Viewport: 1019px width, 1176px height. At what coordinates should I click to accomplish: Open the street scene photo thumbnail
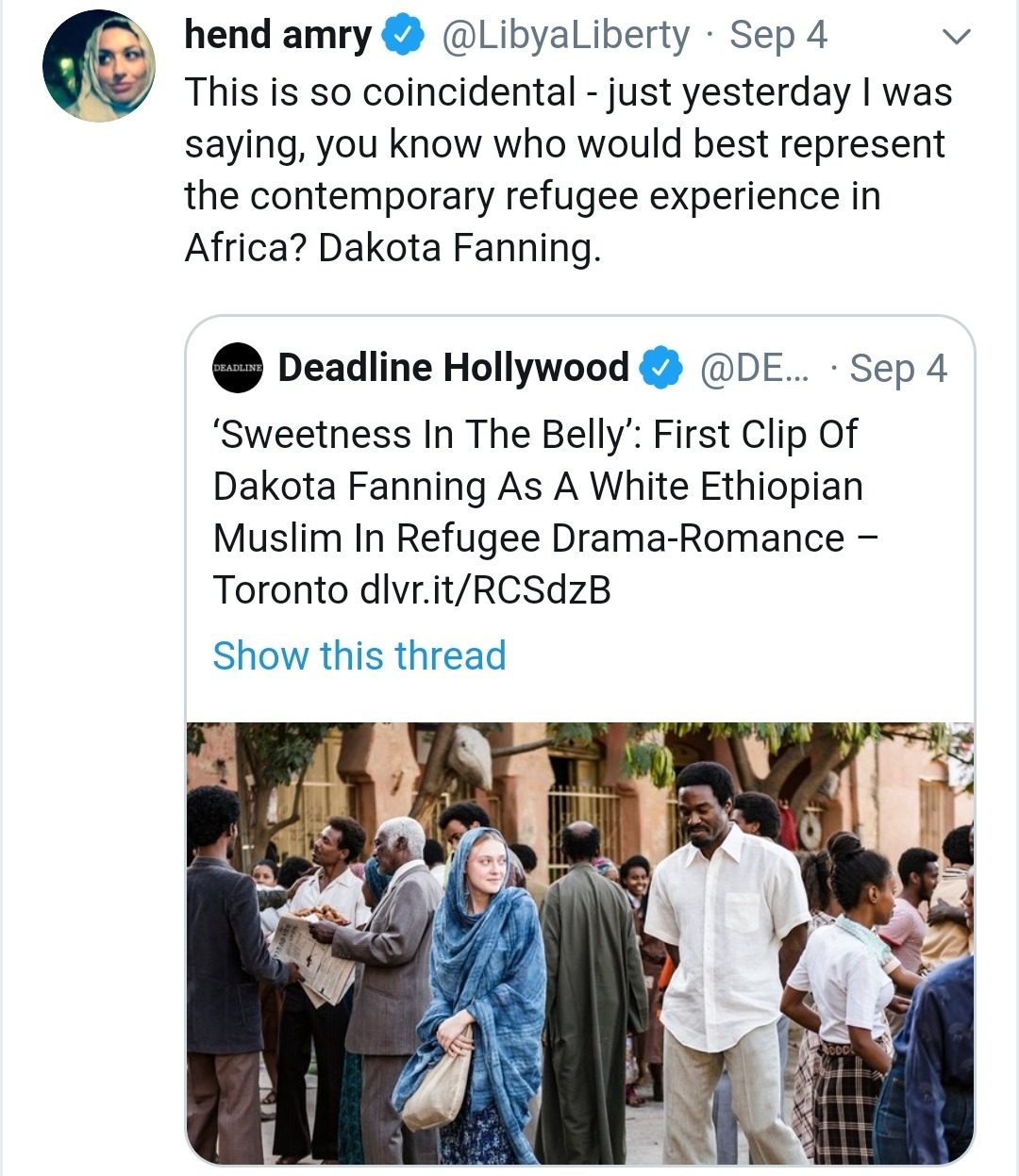point(580,943)
